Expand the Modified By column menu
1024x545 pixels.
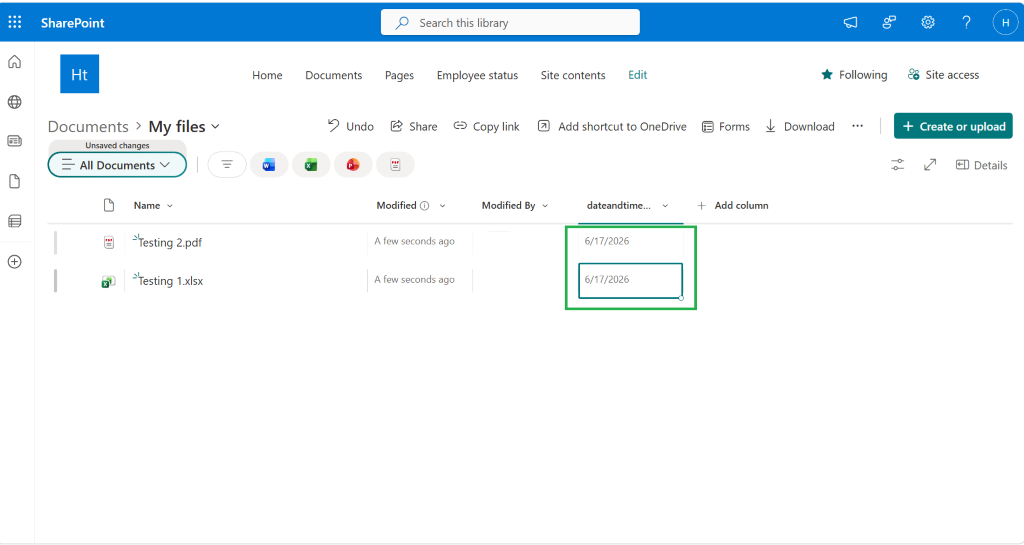[x=545, y=206]
